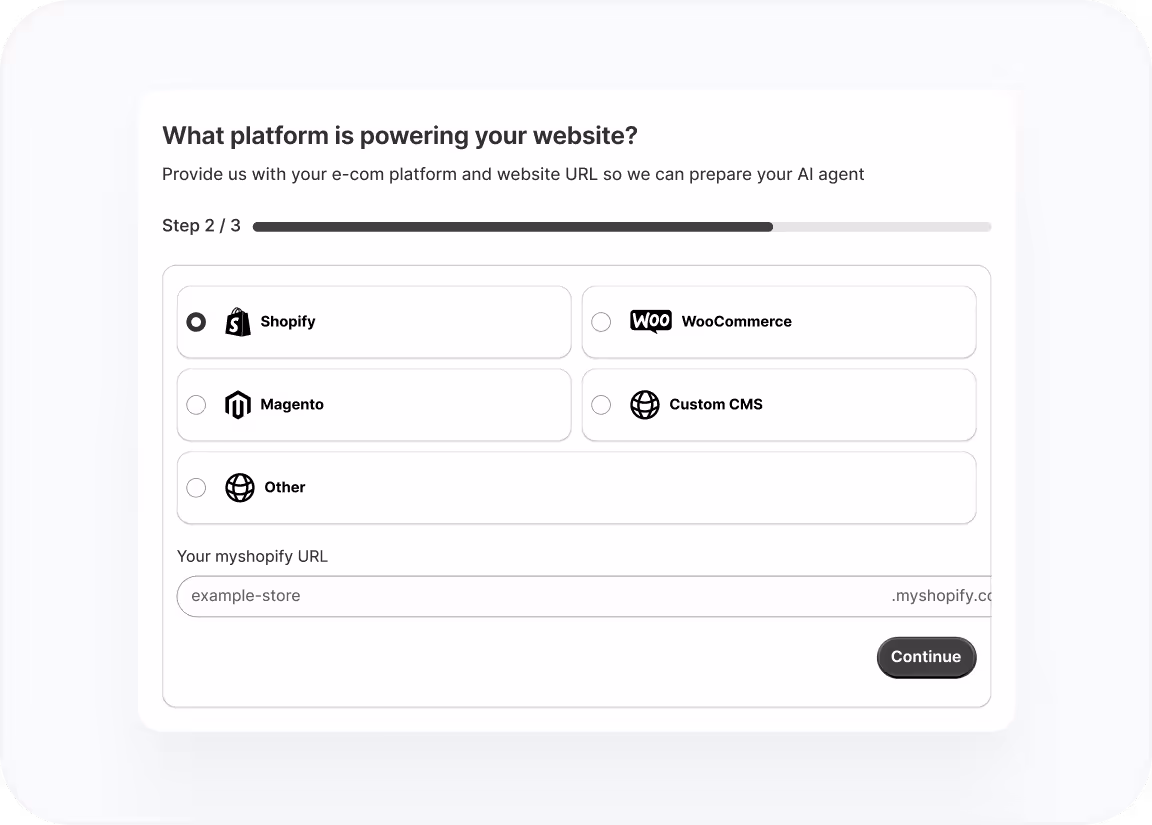Click the "Your myshopify URL" label
1152x825 pixels.
click(253, 556)
